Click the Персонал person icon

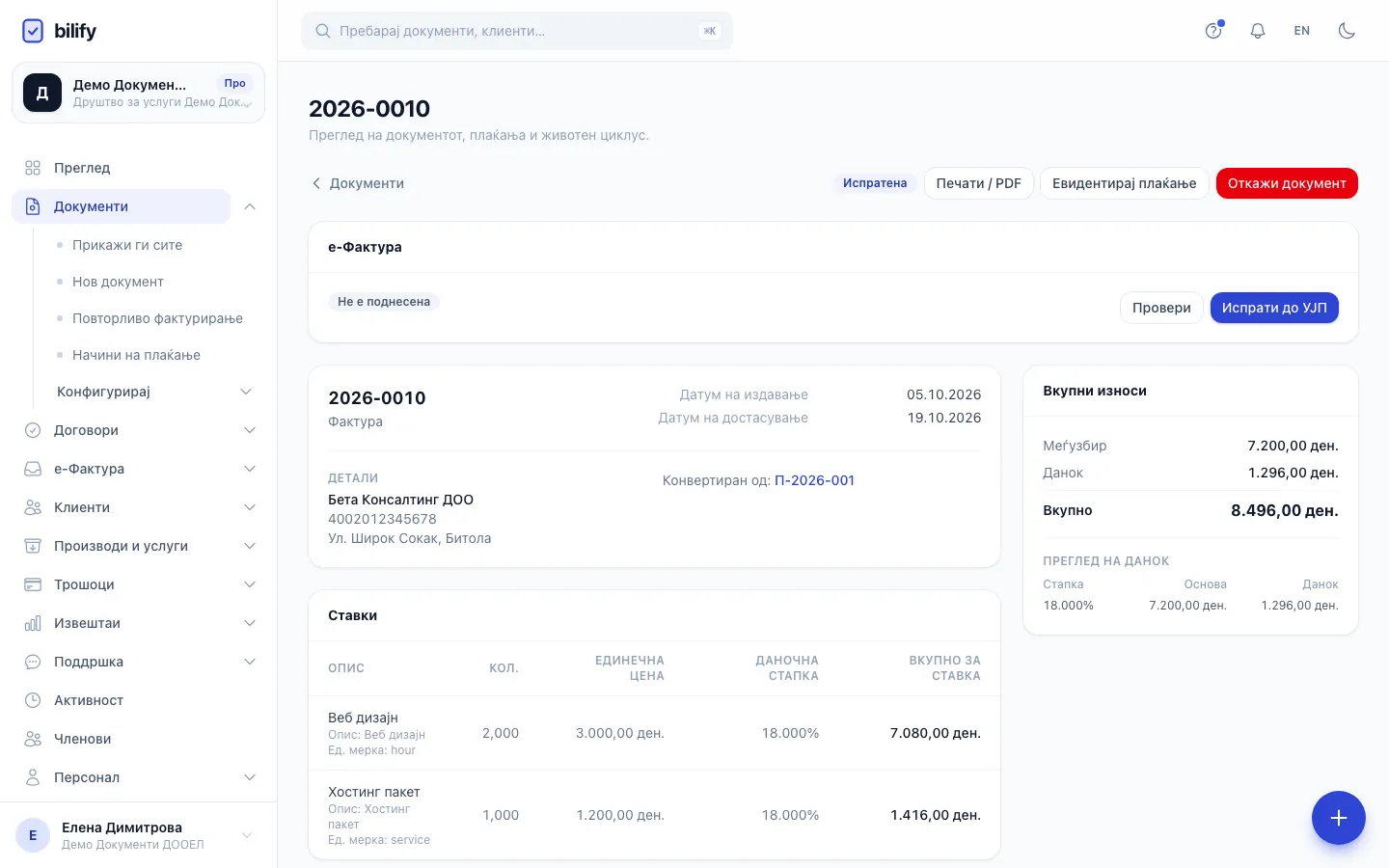(x=33, y=777)
